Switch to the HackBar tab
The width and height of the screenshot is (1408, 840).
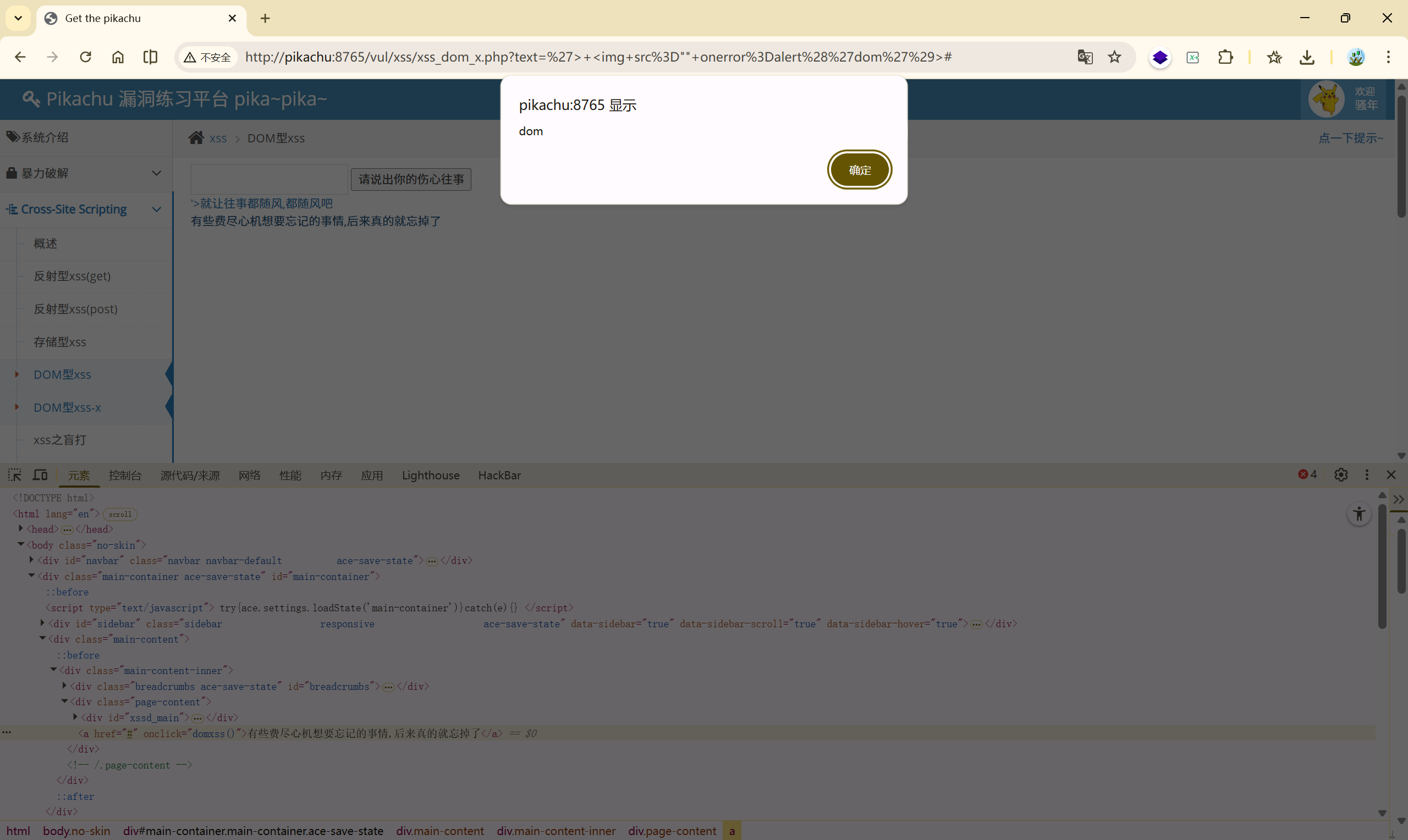pos(499,476)
